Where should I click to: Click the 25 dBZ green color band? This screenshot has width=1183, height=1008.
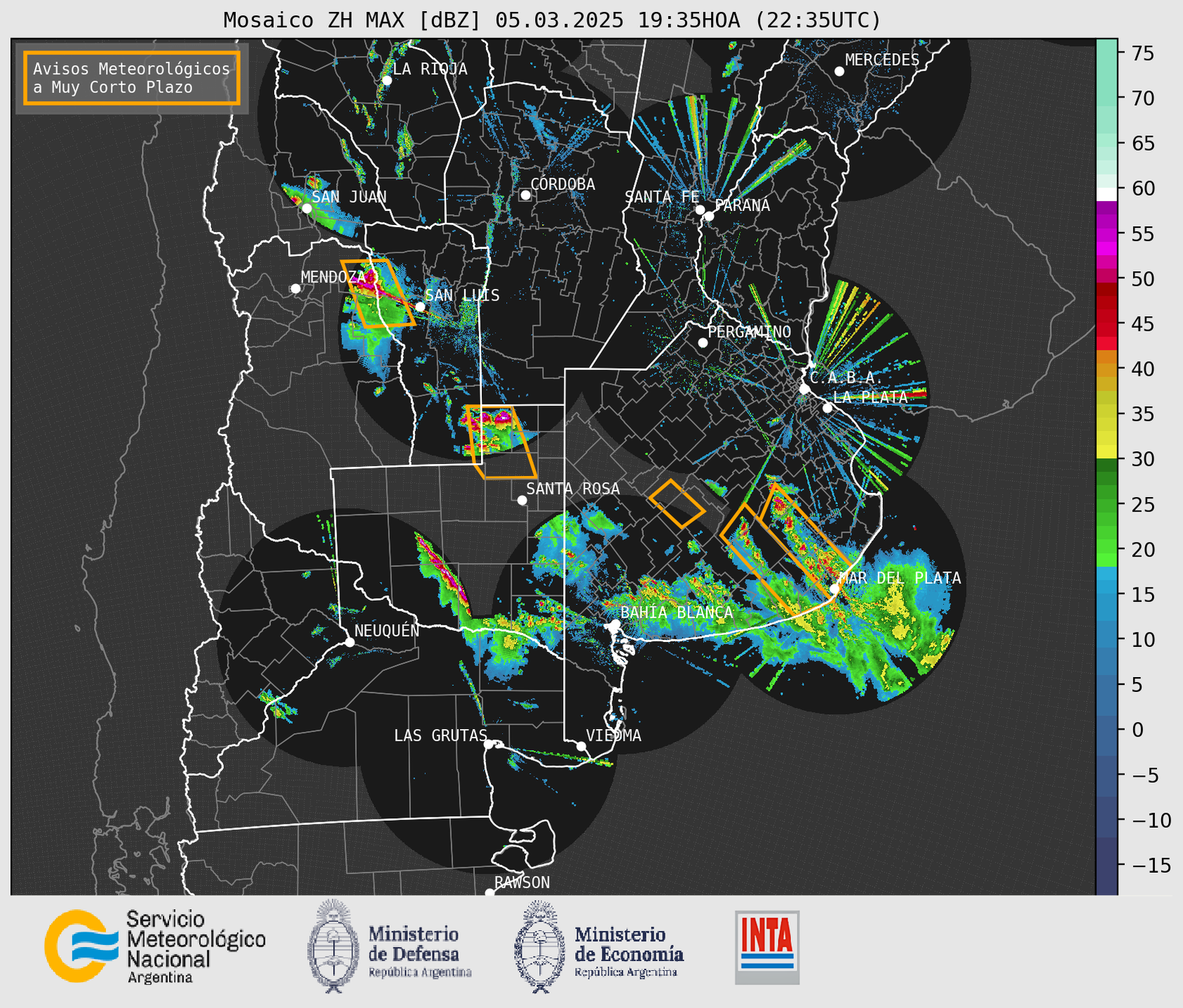pos(1107,505)
